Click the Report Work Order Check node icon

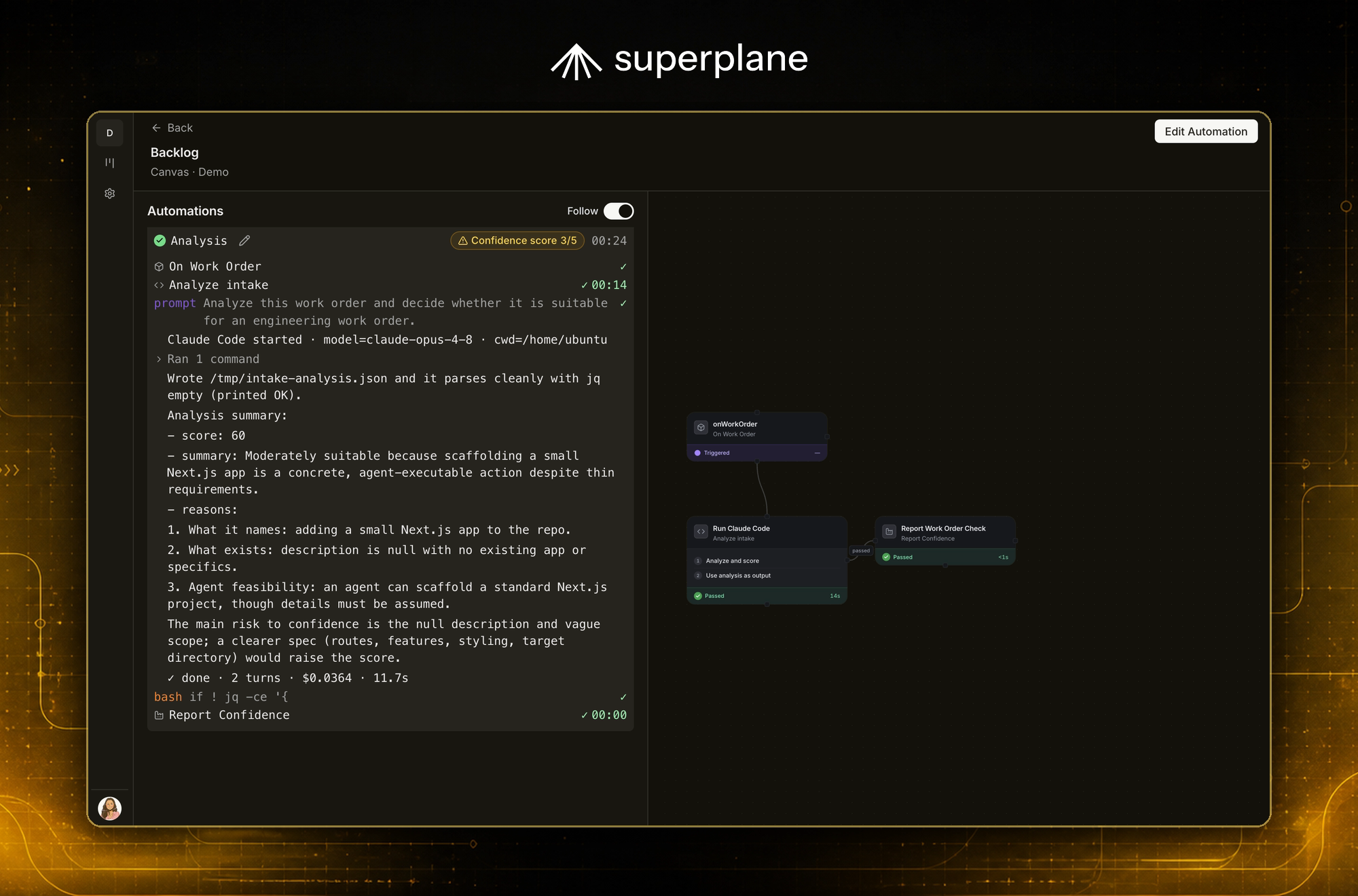click(889, 531)
